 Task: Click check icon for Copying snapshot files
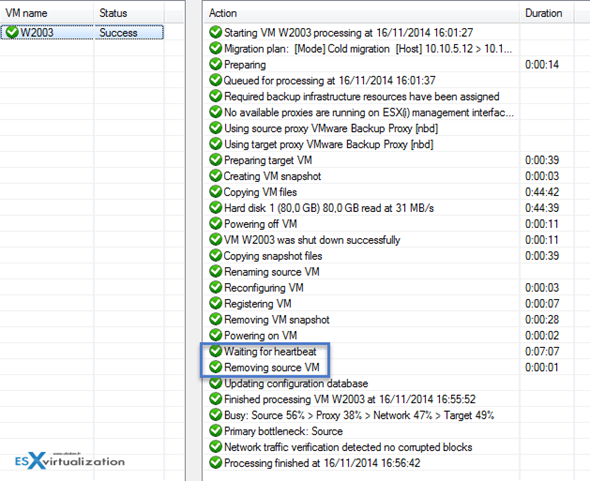(x=216, y=256)
